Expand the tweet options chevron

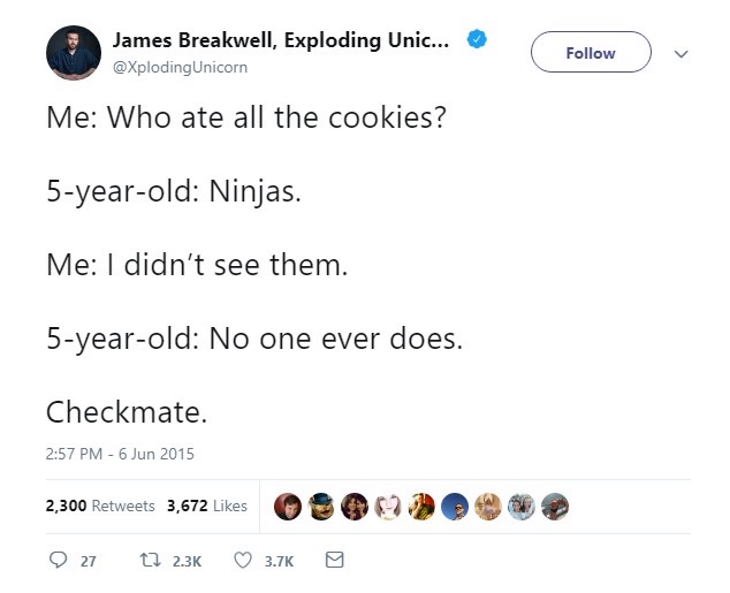click(x=683, y=53)
